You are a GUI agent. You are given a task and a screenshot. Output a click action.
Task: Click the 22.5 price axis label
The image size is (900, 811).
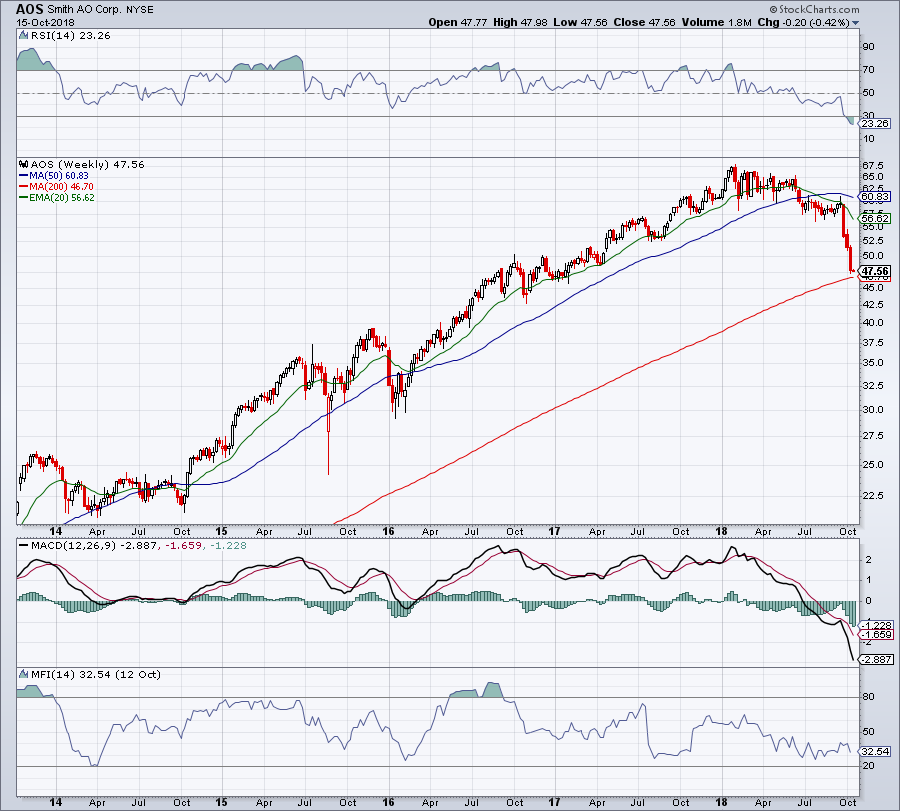coord(873,495)
